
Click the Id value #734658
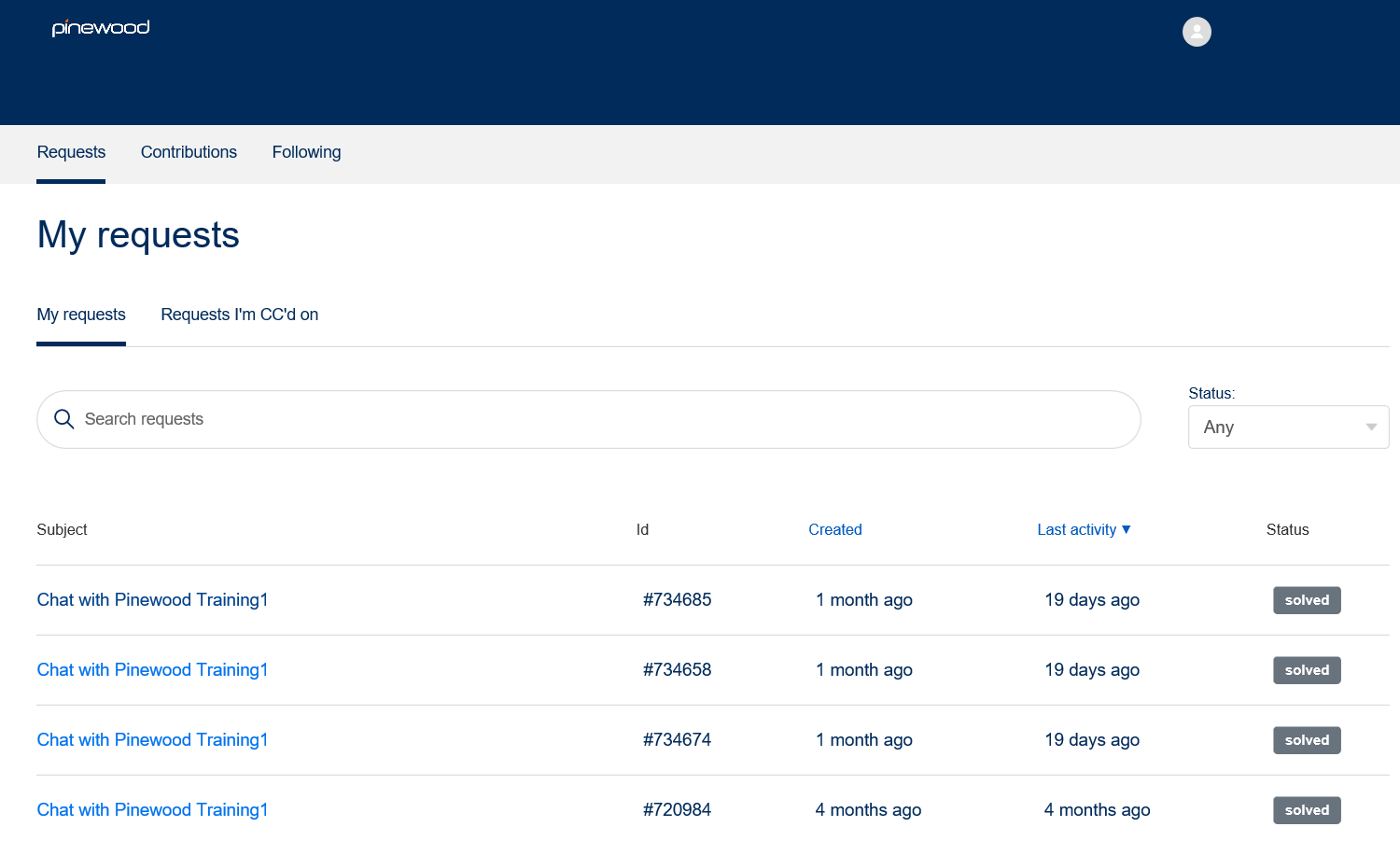678,670
